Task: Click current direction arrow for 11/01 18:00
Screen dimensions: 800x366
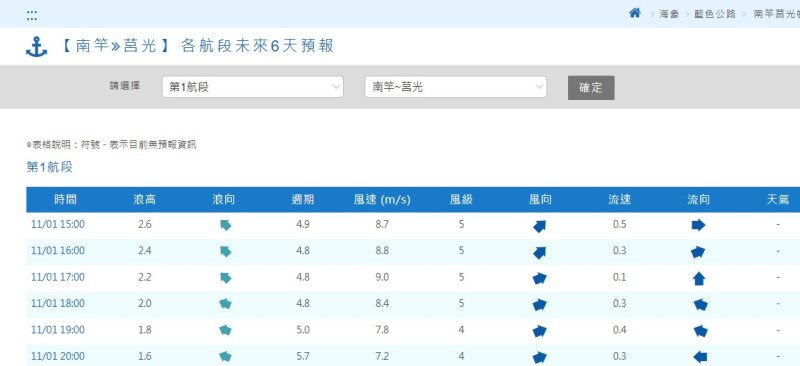Action: point(701,305)
